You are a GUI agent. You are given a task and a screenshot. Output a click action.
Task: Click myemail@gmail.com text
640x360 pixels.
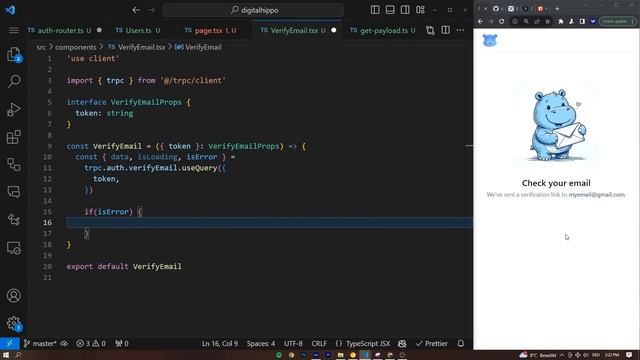click(597, 195)
